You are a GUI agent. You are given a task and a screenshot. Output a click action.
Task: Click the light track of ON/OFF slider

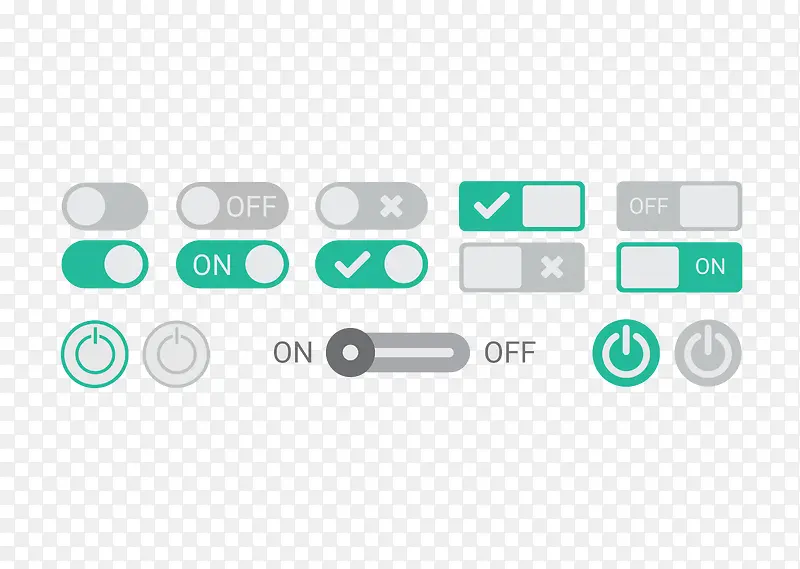click(x=413, y=353)
